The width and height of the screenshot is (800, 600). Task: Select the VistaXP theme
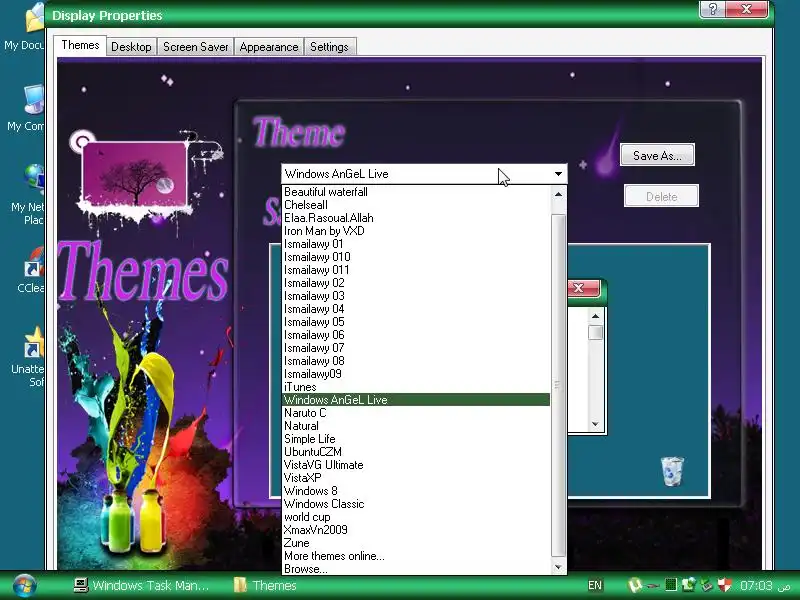pos(416,478)
